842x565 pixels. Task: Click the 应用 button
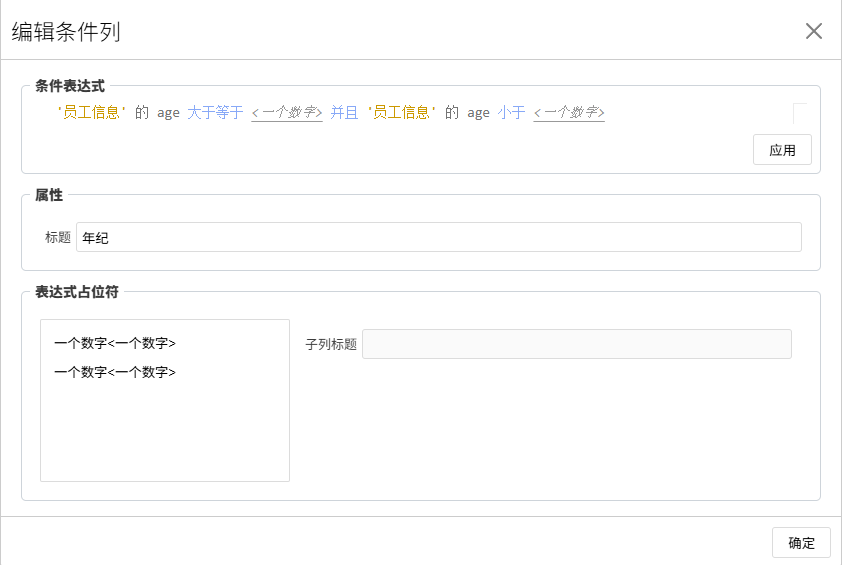point(782,150)
